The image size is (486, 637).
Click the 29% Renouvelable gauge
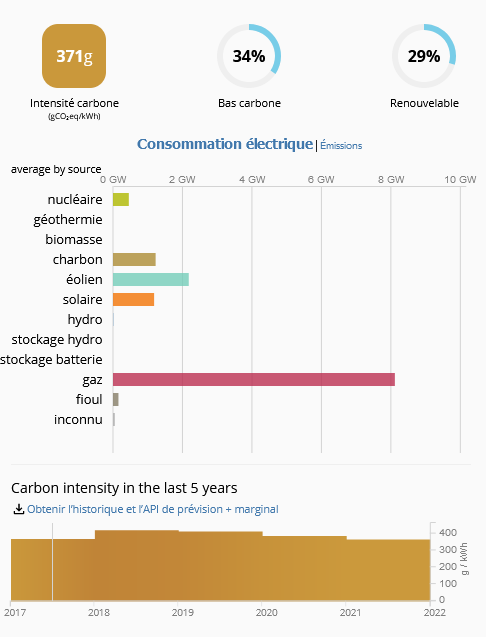point(424,56)
